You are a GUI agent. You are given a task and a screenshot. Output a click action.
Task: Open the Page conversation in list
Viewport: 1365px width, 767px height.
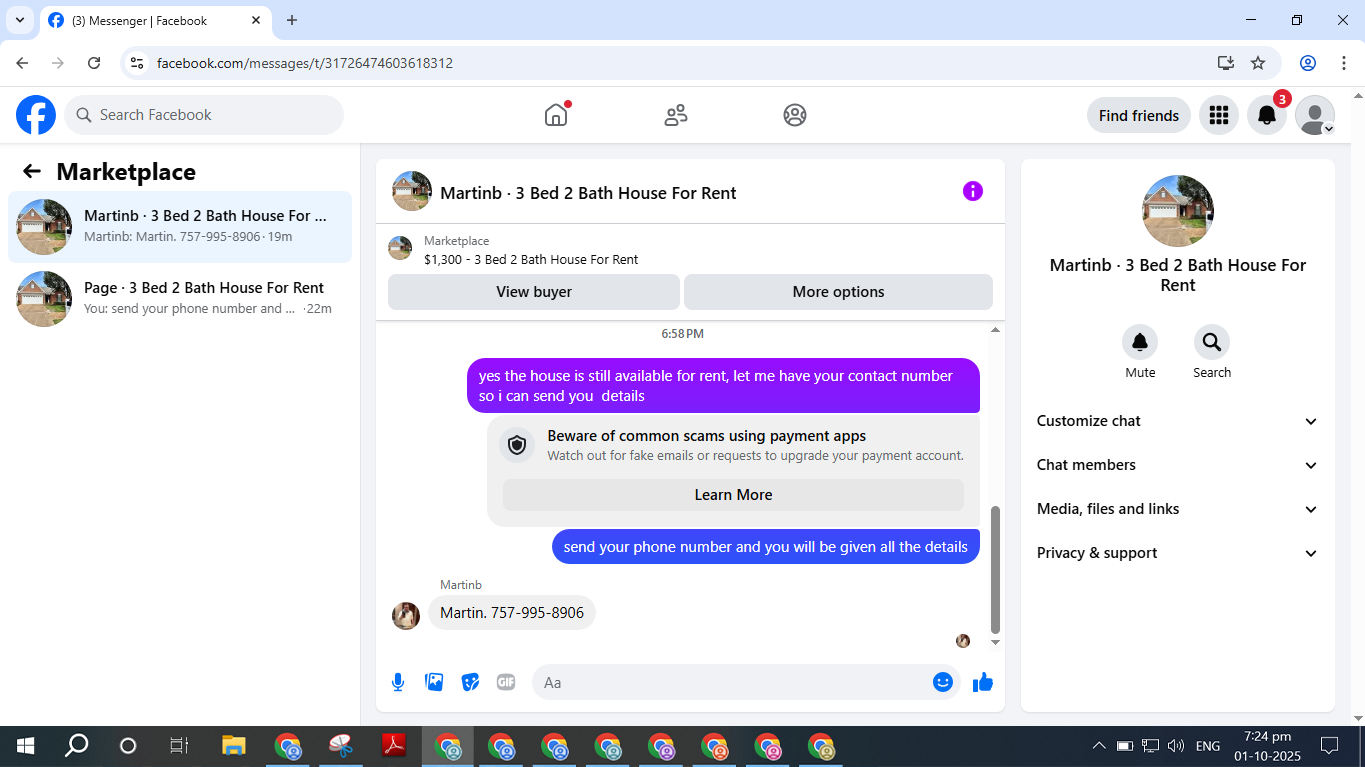point(180,299)
